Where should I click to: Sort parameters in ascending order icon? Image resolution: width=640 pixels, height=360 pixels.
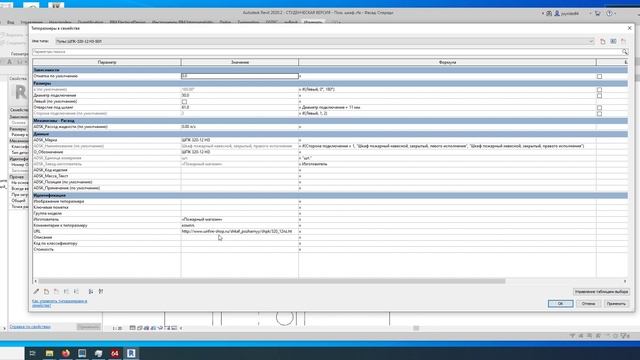(x=91, y=291)
